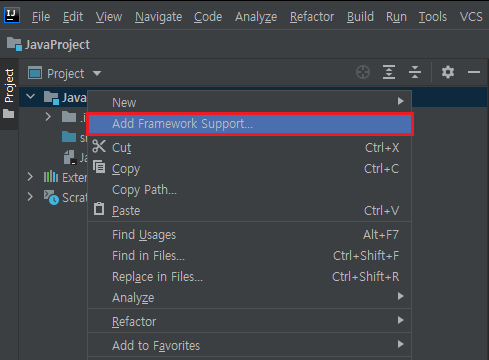Image resolution: width=489 pixels, height=360 pixels.
Task: Open the Project panel gear settings
Action: [448, 72]
